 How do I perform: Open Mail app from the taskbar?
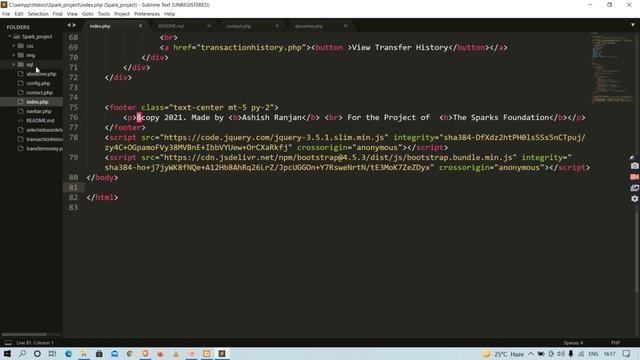click(114, 353)
